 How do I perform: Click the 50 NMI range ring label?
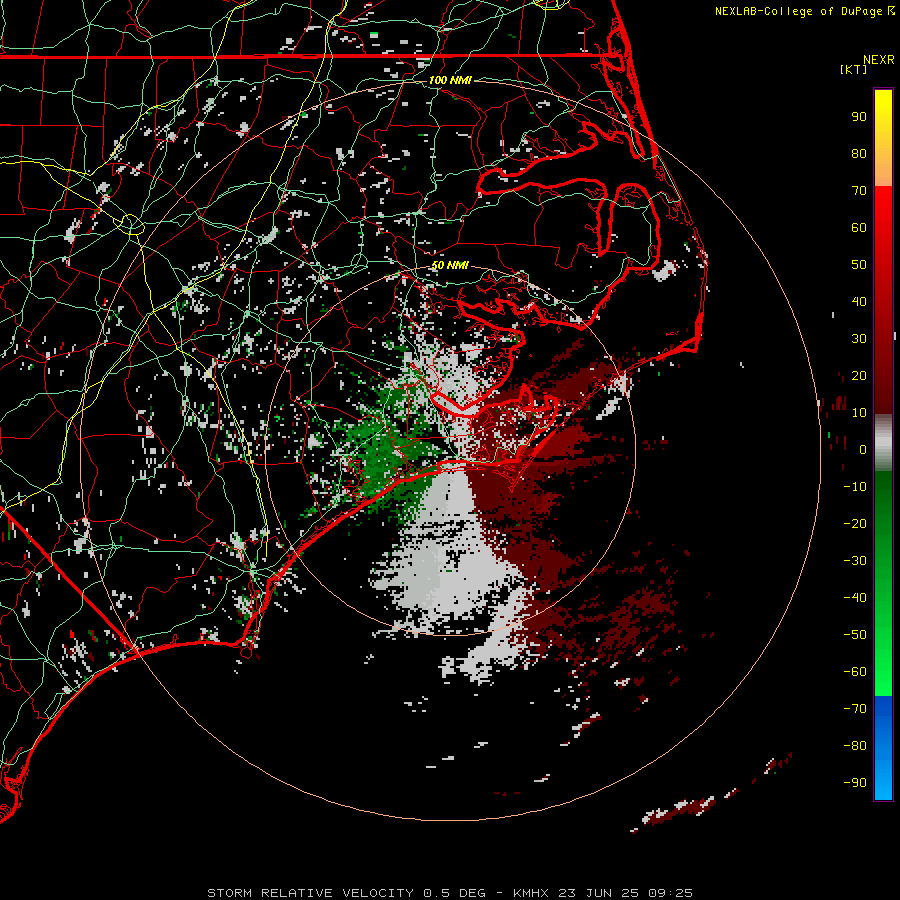pos(450,265)
